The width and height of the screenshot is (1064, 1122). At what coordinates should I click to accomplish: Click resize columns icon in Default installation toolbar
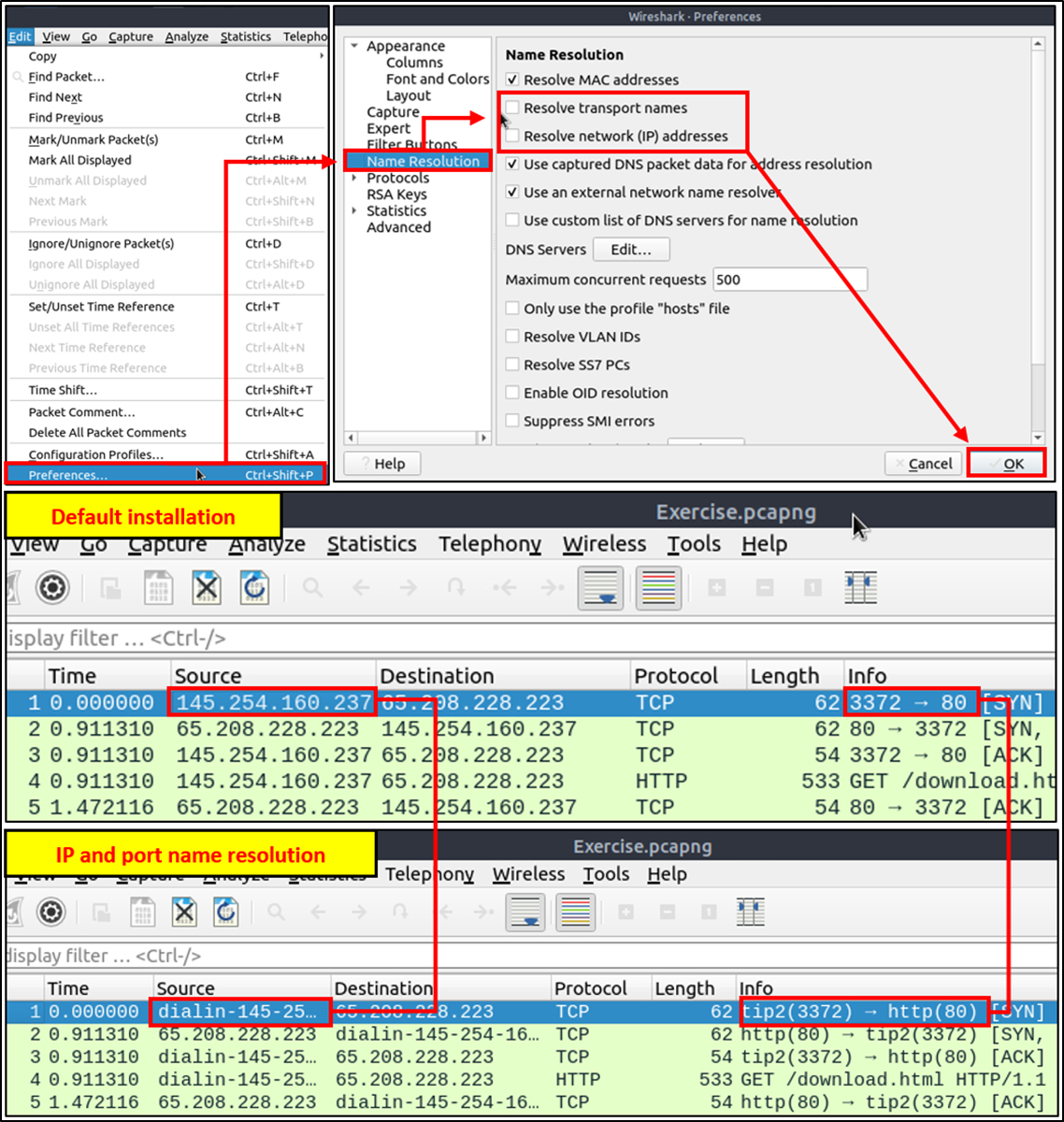coord(860,588)
